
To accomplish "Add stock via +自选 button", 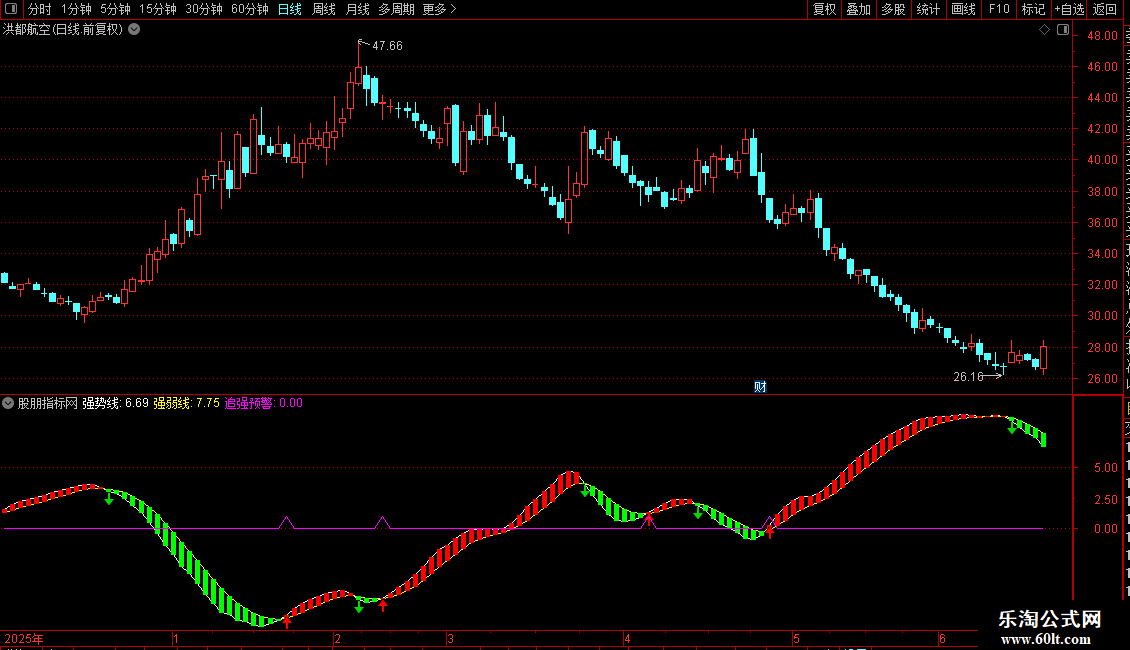I will tap(1069, 9).
